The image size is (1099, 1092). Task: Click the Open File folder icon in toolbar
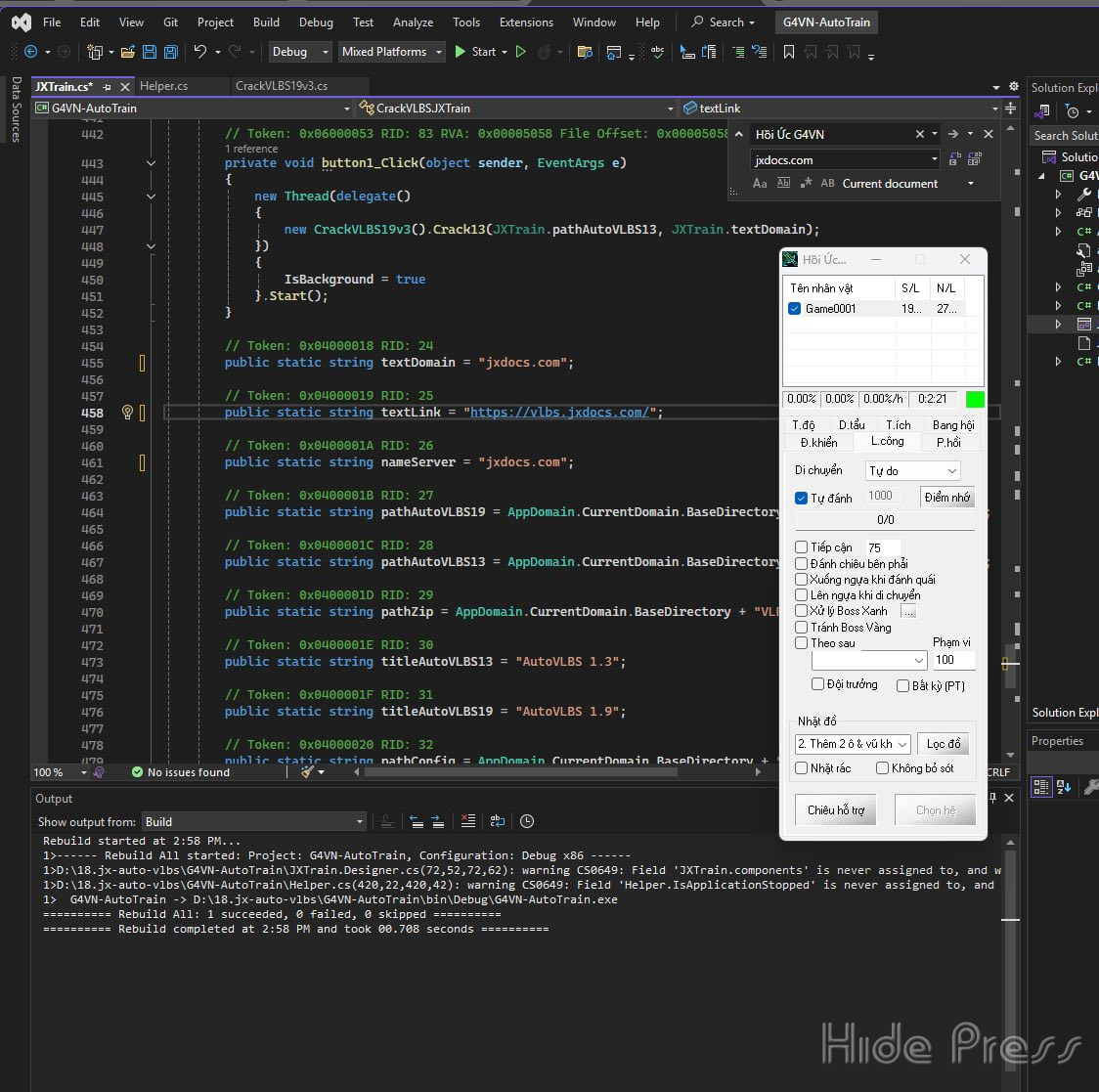point(127,52)
